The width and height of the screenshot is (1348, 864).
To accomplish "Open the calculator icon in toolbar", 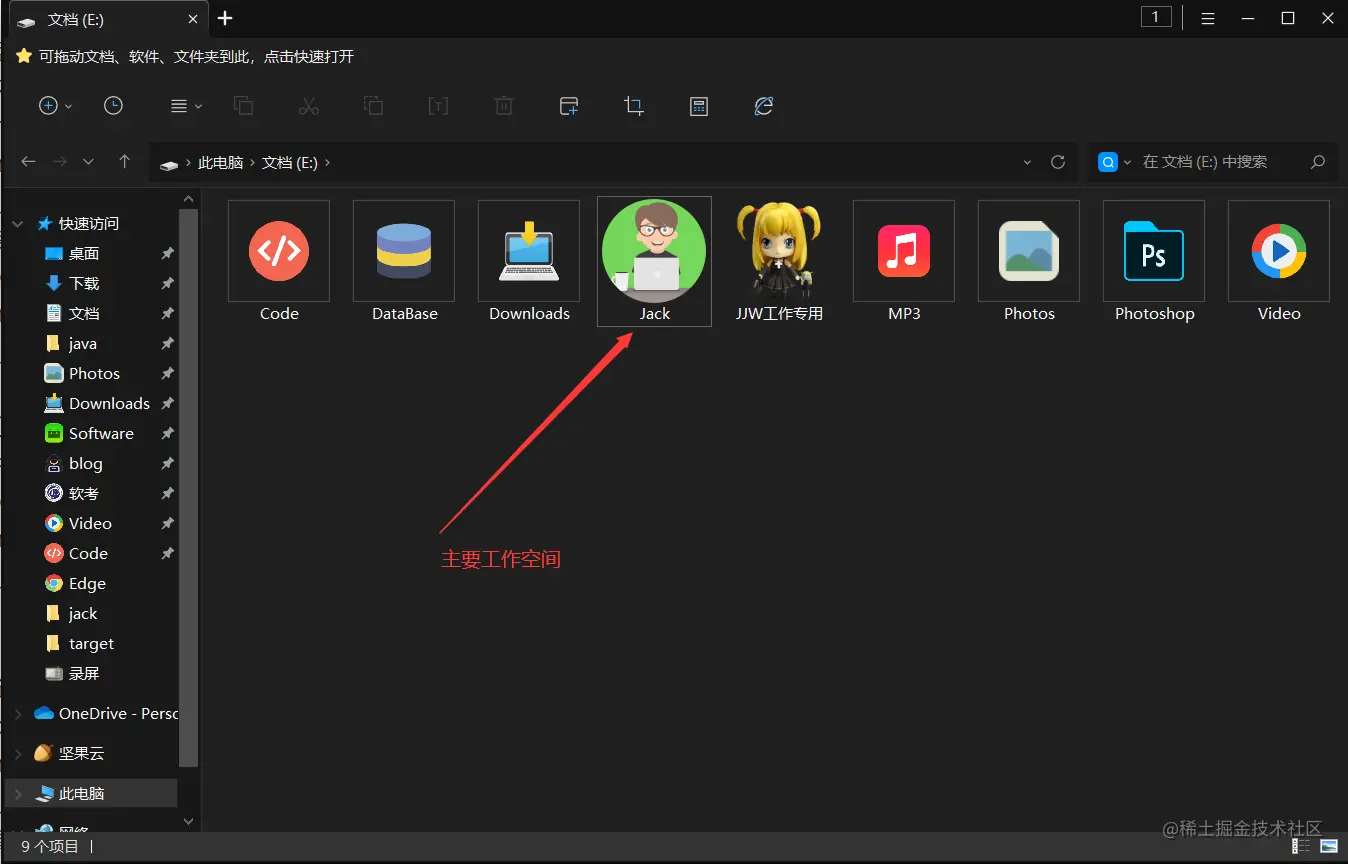I will tap(699, 106).
